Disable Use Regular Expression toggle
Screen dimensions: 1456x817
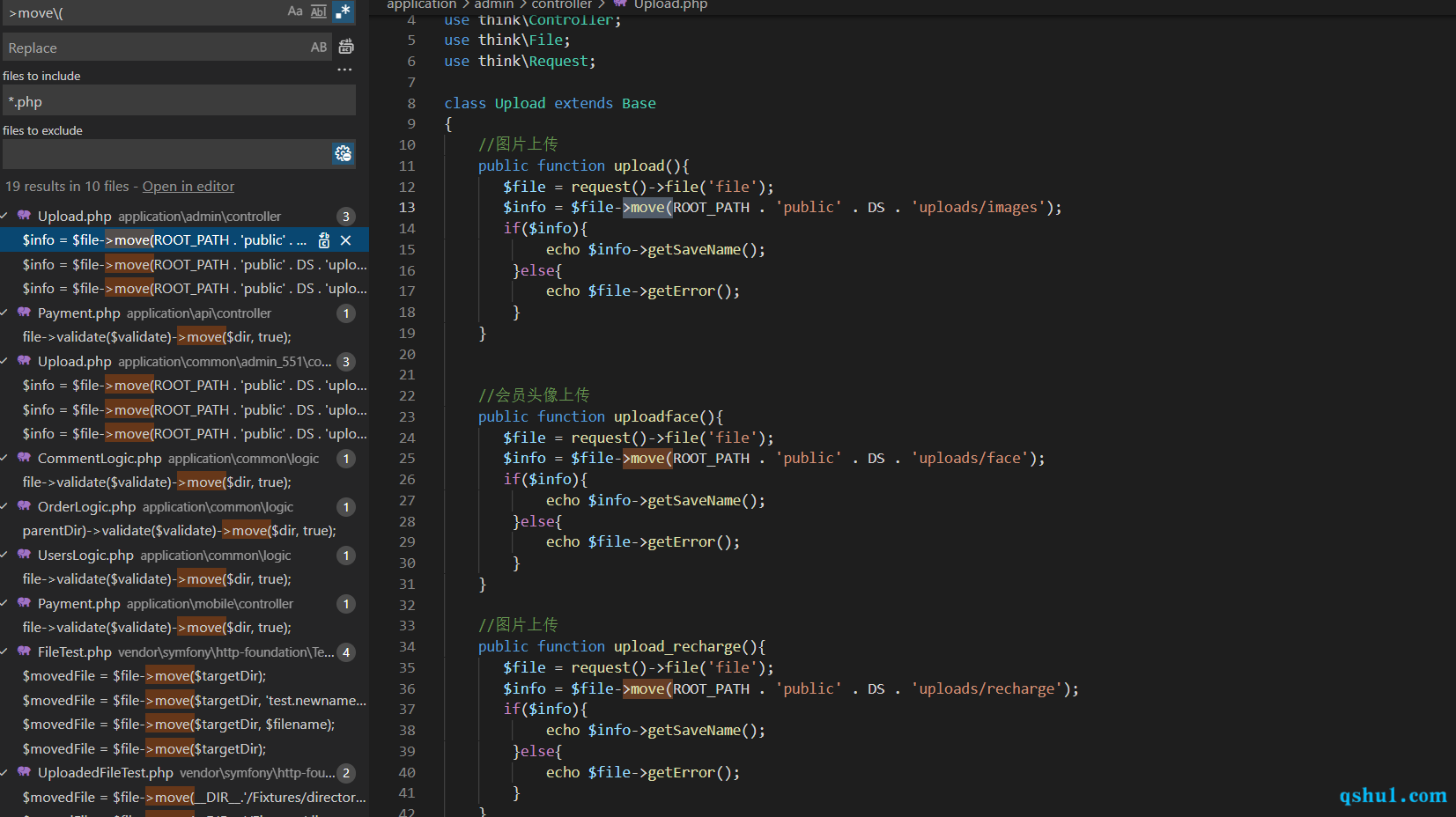[343, 11]
